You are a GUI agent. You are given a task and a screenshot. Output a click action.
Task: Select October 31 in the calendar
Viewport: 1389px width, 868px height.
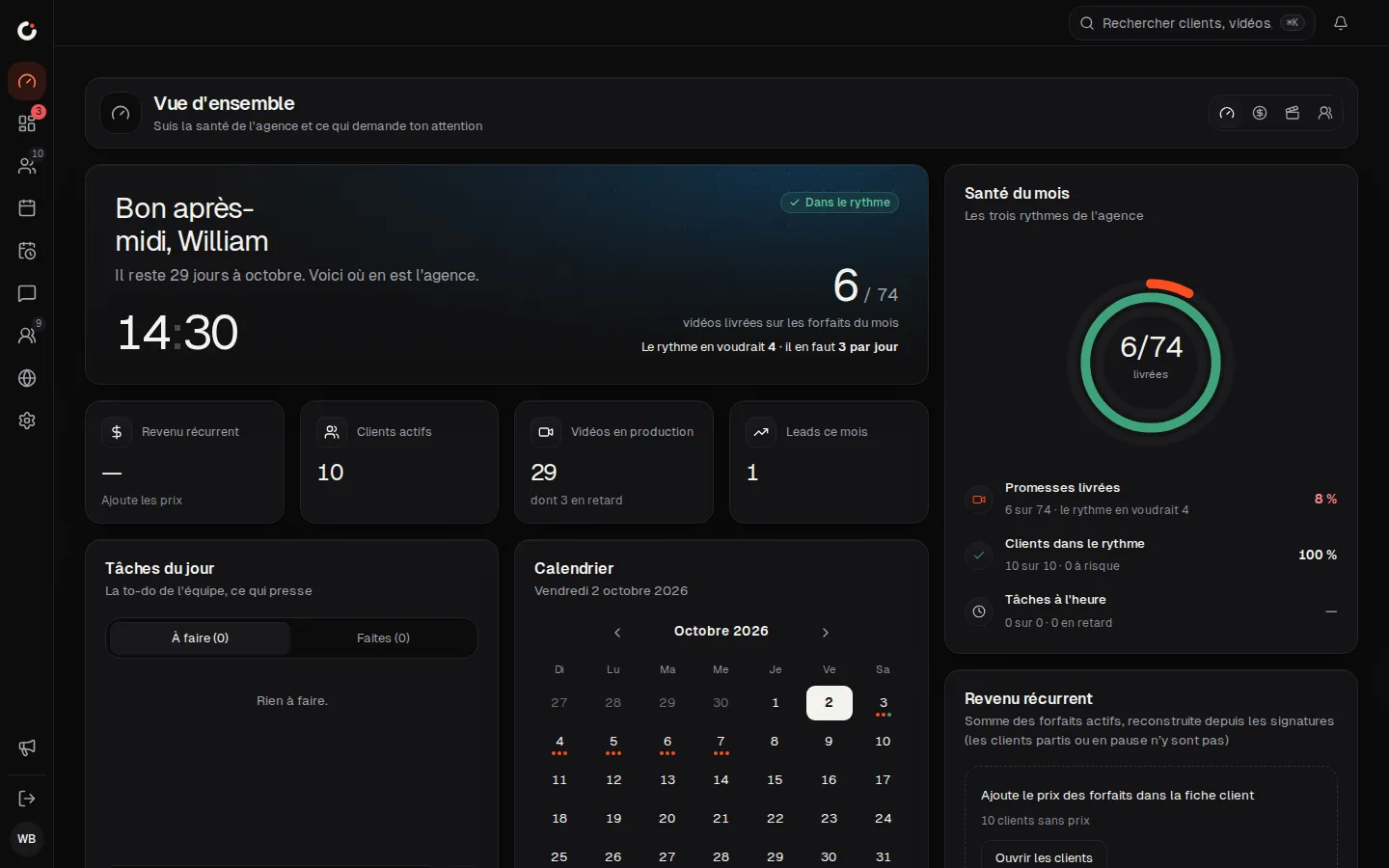(x=883, y=857)
